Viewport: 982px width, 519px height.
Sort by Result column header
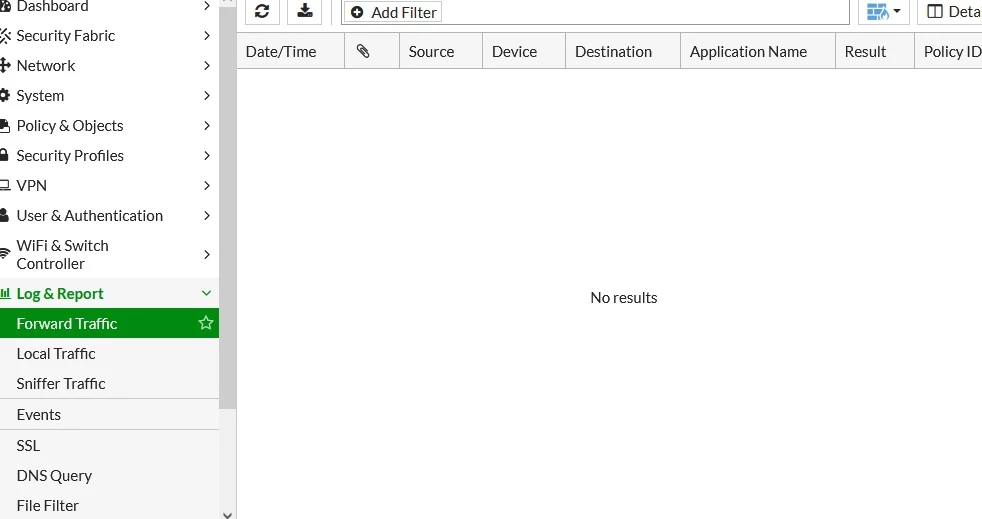pos(875,51)
